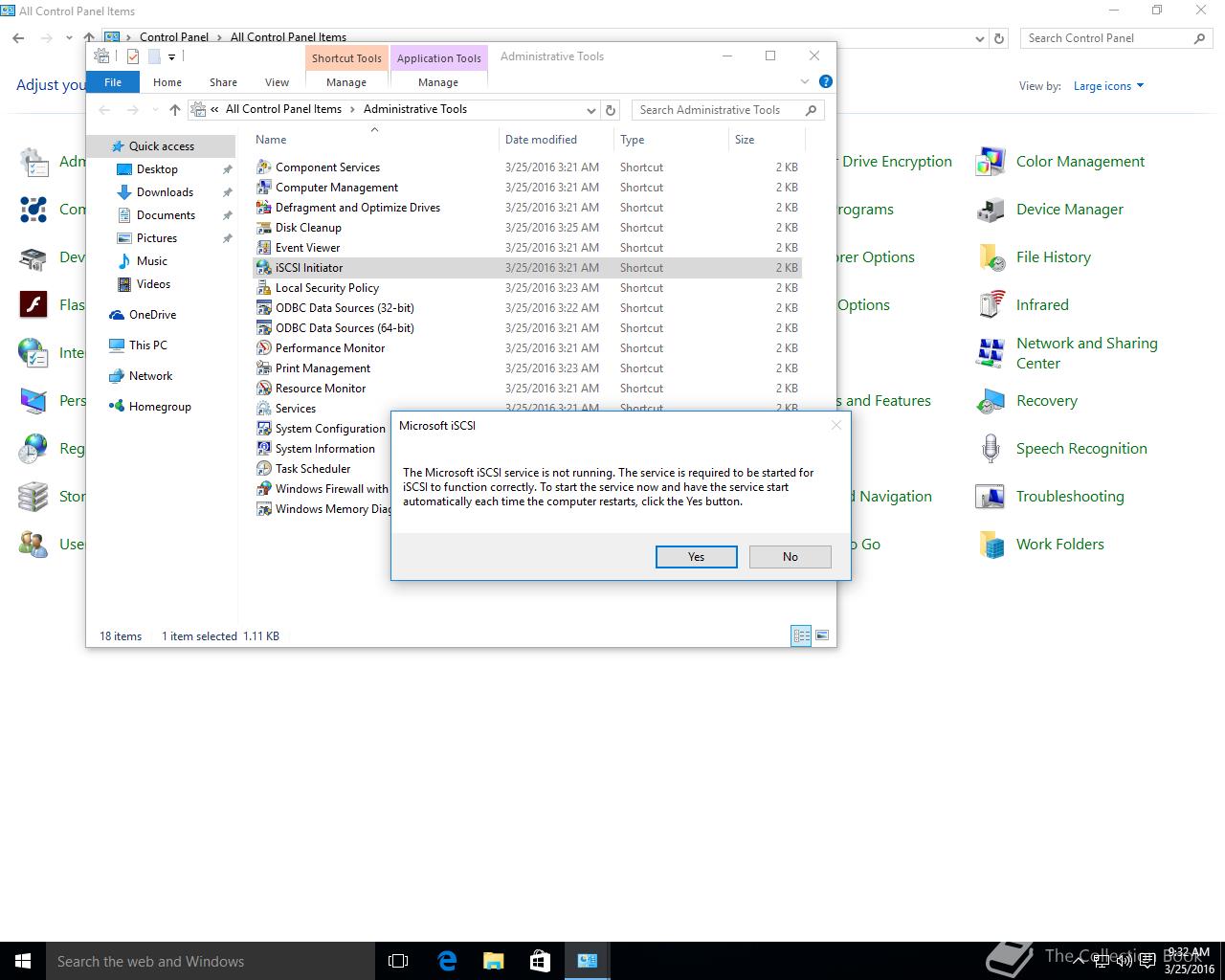The width and height of the screenshot is (1225, 980).
Task: Switch to the Home ribbon tab
Action: (x=167, y=82)
